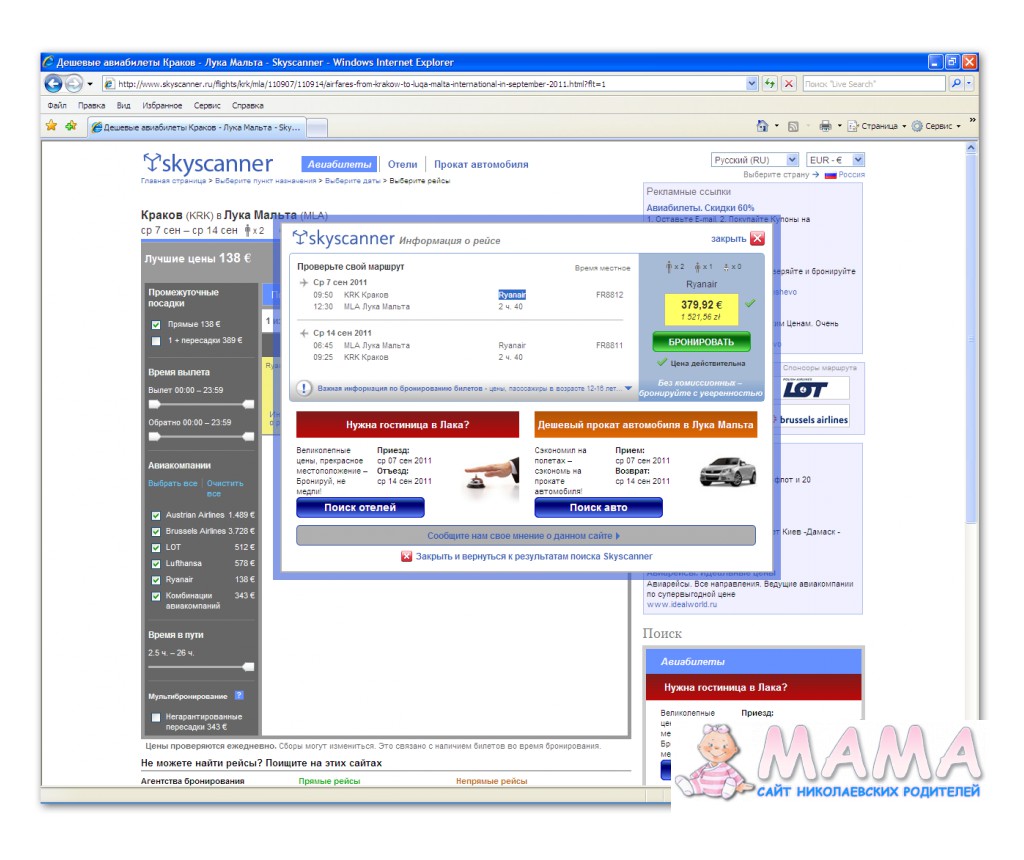Click the Home icon in IE toolbar

762,126
